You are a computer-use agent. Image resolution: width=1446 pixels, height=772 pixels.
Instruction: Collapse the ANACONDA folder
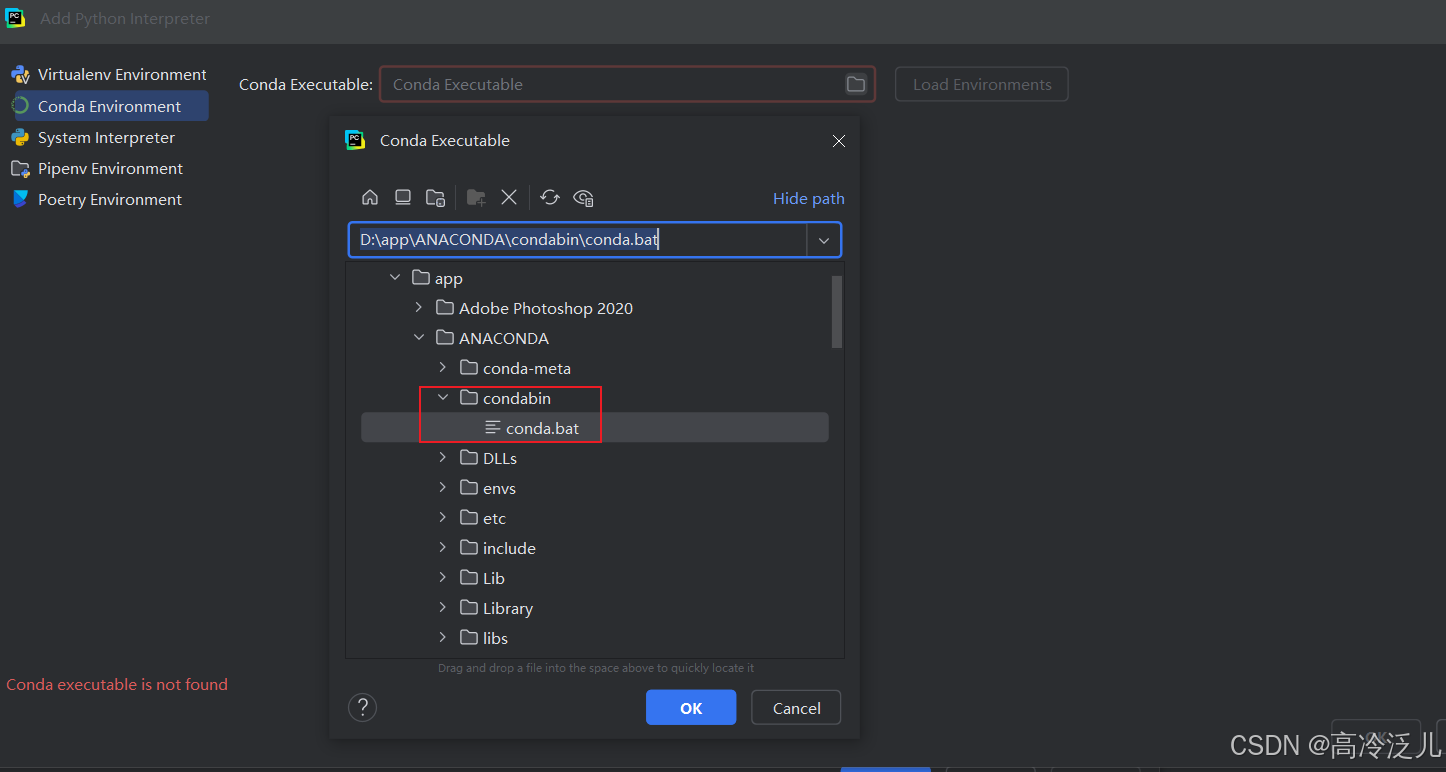coord(419,338)
